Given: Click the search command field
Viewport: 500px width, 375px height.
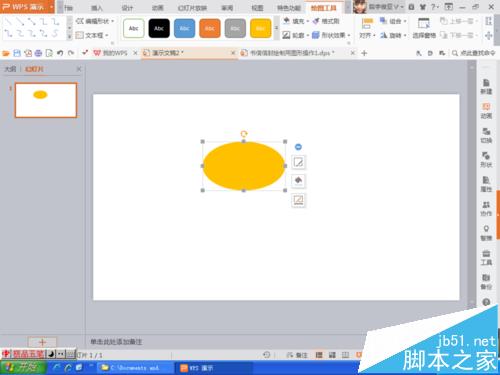Looking at the screenshot, I should [x=473, y=53].
